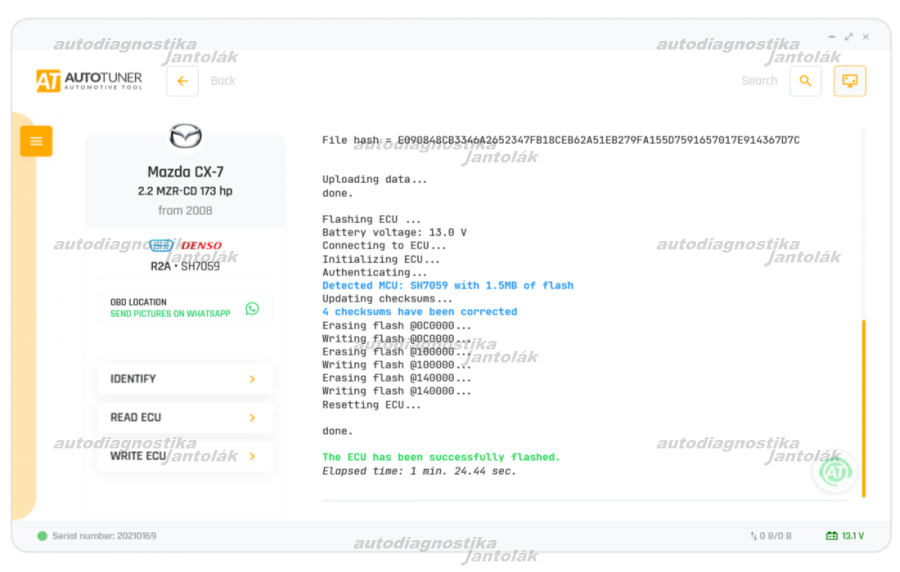Viewport: 900px width, 572px height.
Task: Open the search magnifier icon
Action: (x=805, y=81)
